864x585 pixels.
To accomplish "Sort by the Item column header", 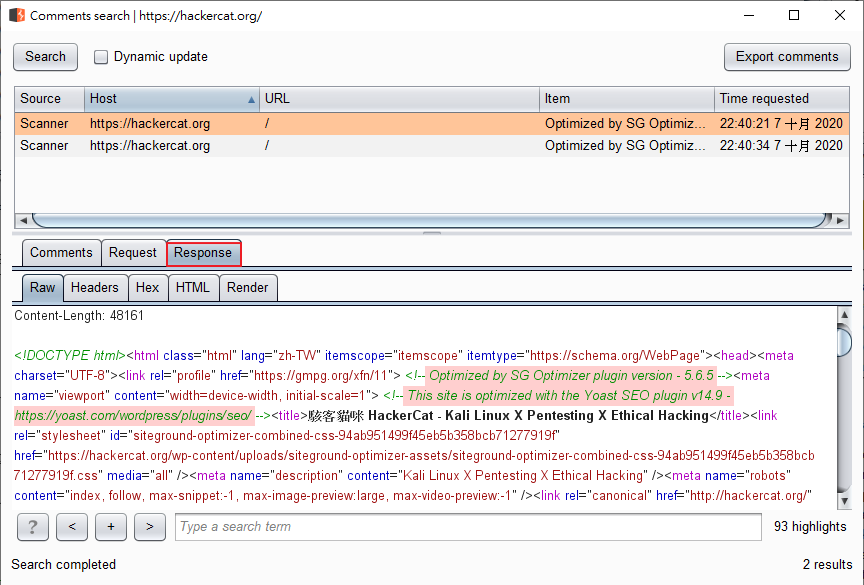I will (x=627, y=99).
